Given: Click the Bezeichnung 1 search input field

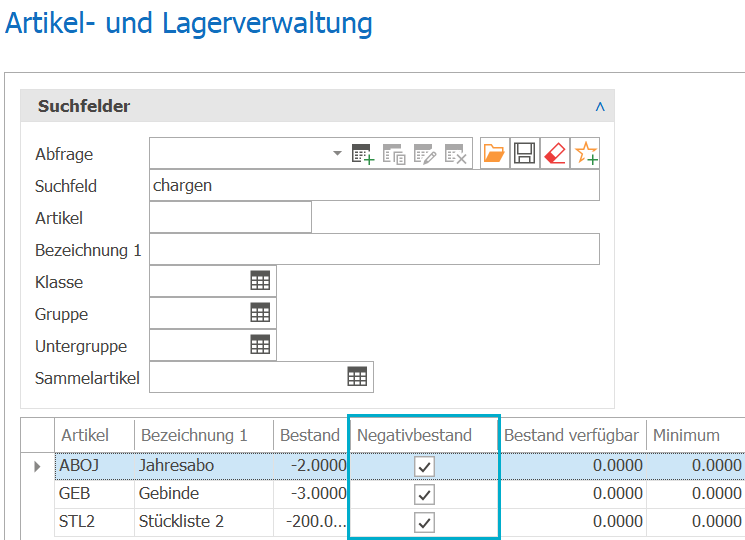Looking at the screenshot, I should (x=374, y=249).
